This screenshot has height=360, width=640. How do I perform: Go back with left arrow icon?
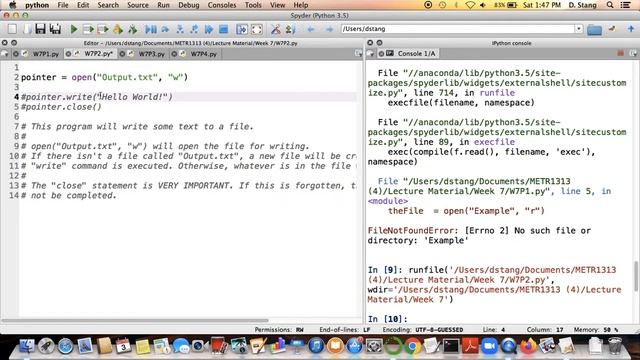click(311, 29)
